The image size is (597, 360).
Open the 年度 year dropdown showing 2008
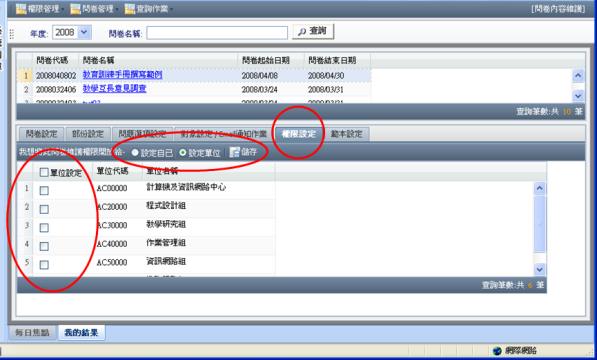click(x=85, y=32)
